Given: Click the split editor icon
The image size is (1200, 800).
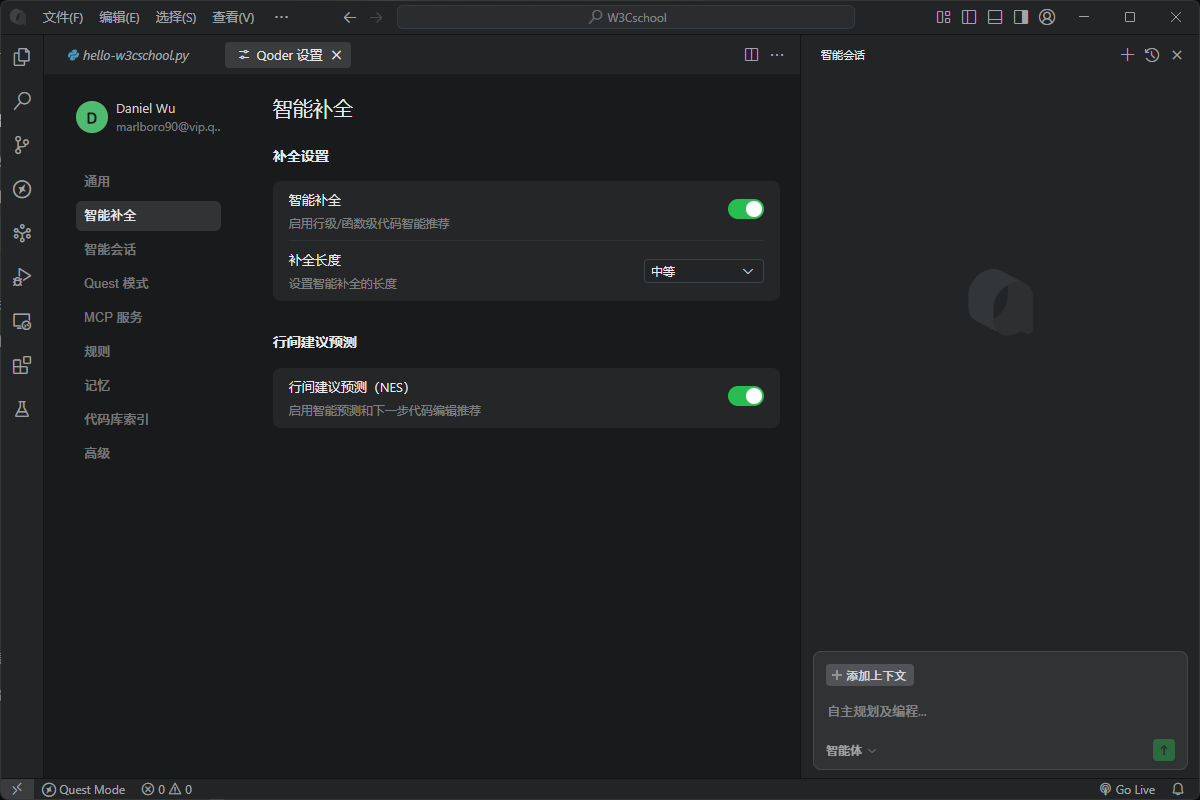Looking at the screenshot, I should click(752, 55).
